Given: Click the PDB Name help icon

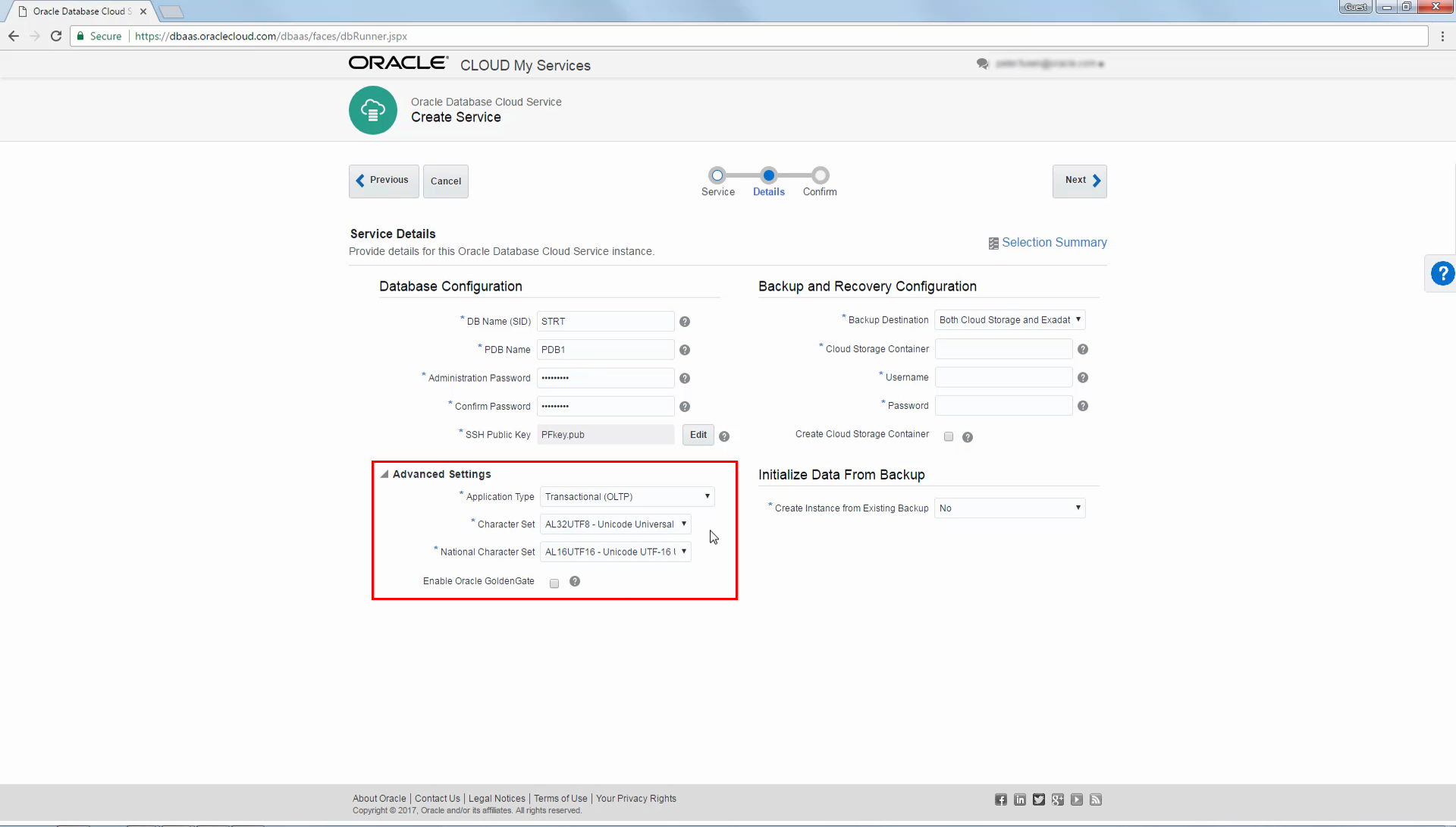Looking at the screenshot, I should tap(685, 350).
